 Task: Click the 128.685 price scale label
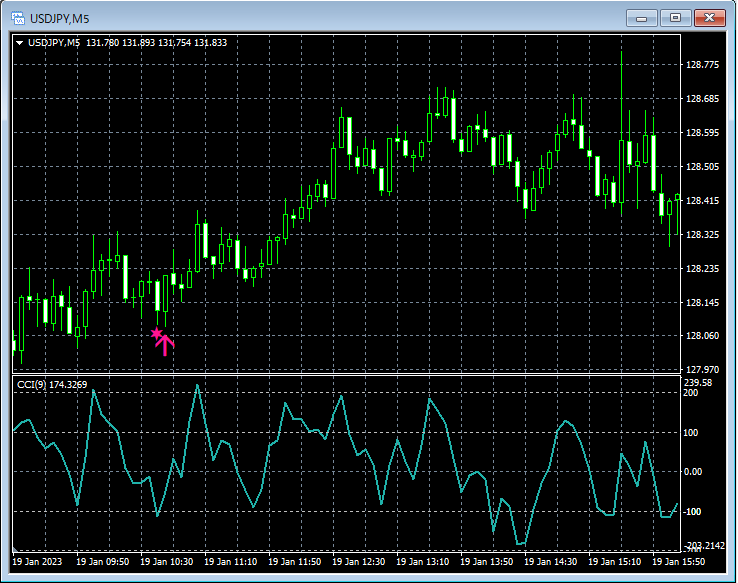(703, 99)
